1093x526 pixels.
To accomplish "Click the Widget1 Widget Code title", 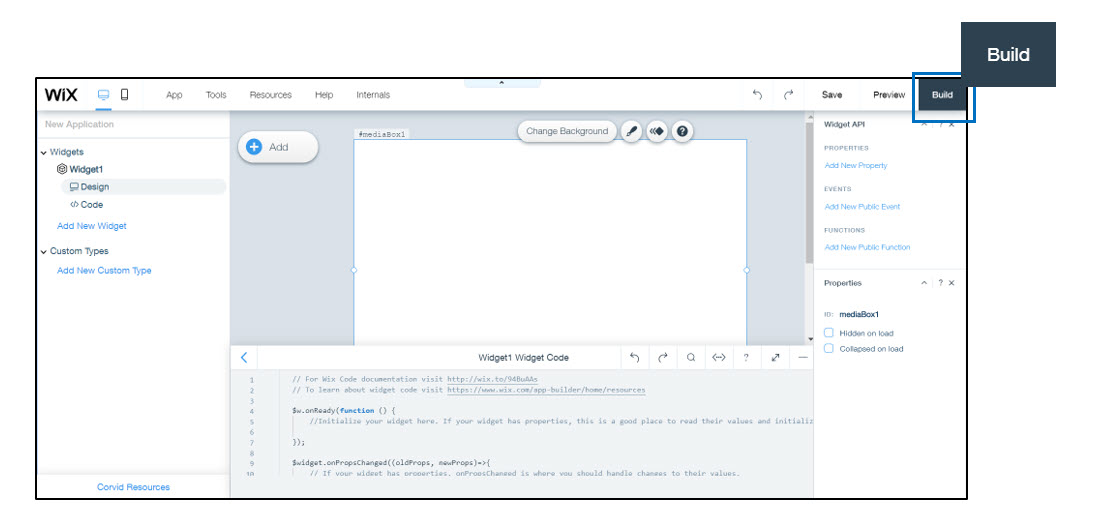I will (x=523, y=357).
